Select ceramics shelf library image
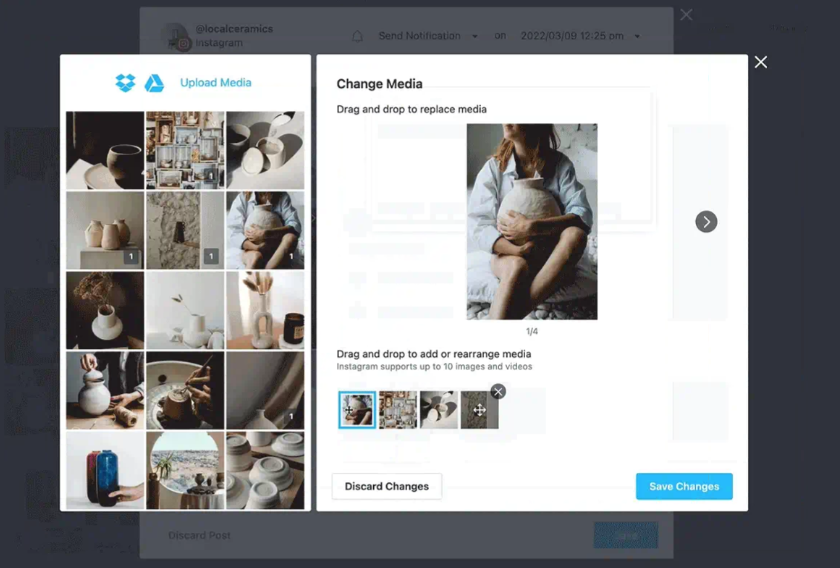 (185, 150)
